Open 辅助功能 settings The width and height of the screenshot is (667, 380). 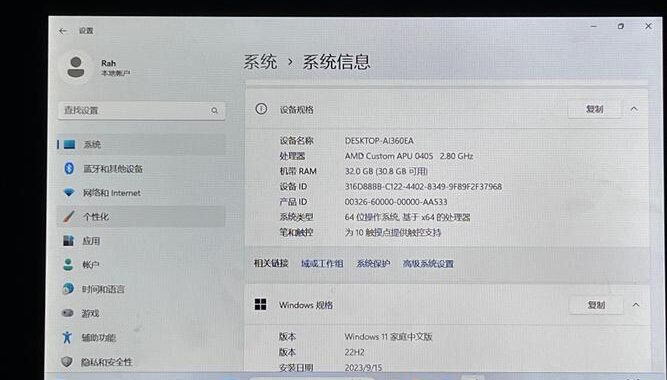pyautogui.click(x=141, y=337)
